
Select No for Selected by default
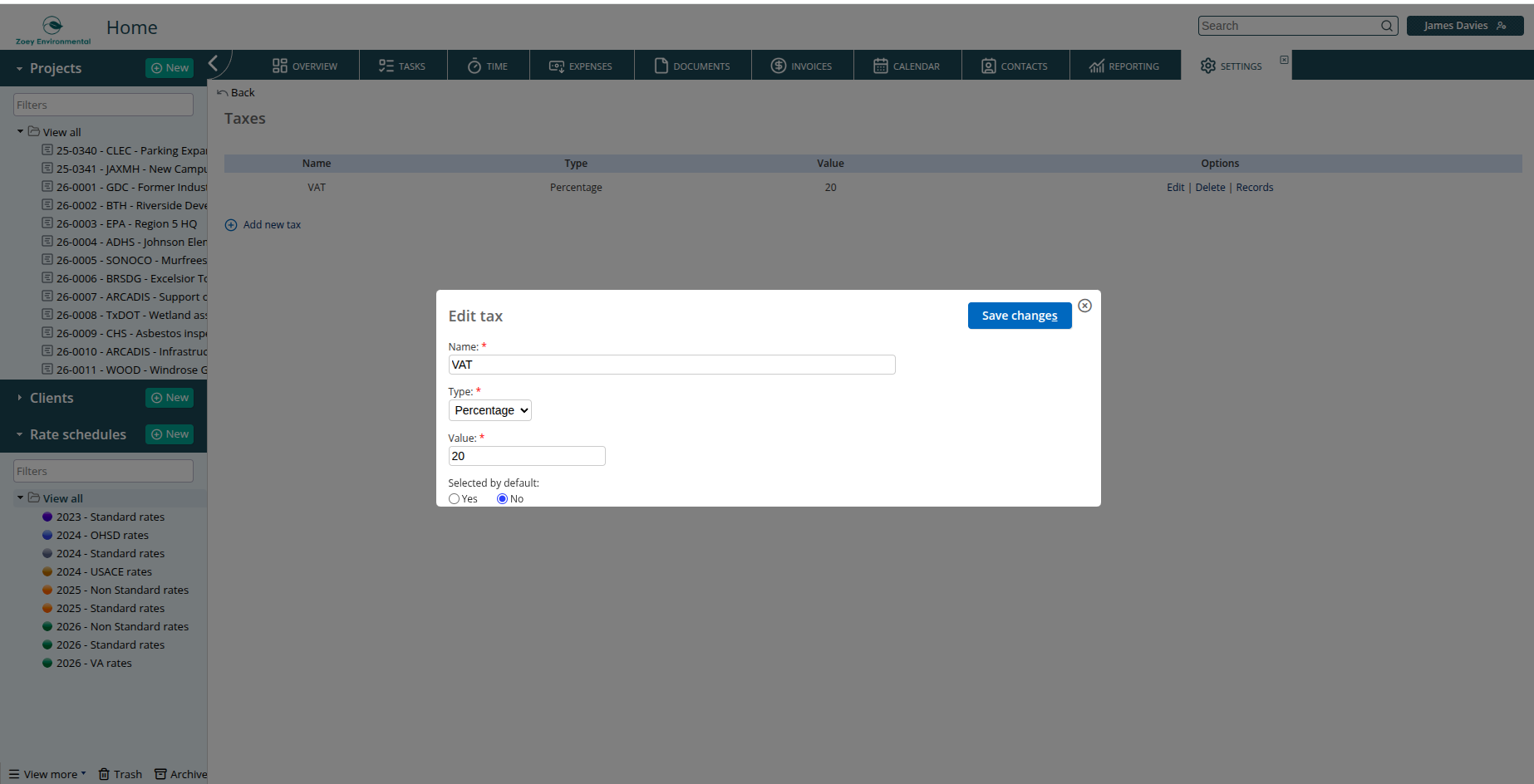pos(502,499)
